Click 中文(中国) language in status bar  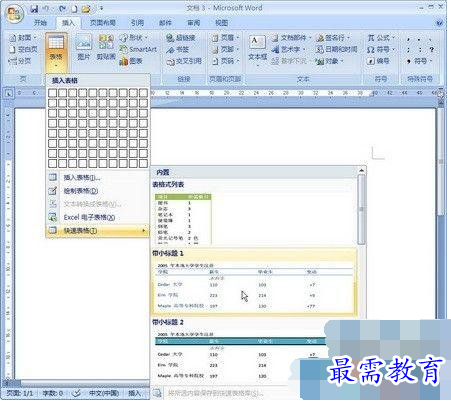click(104, 393)
